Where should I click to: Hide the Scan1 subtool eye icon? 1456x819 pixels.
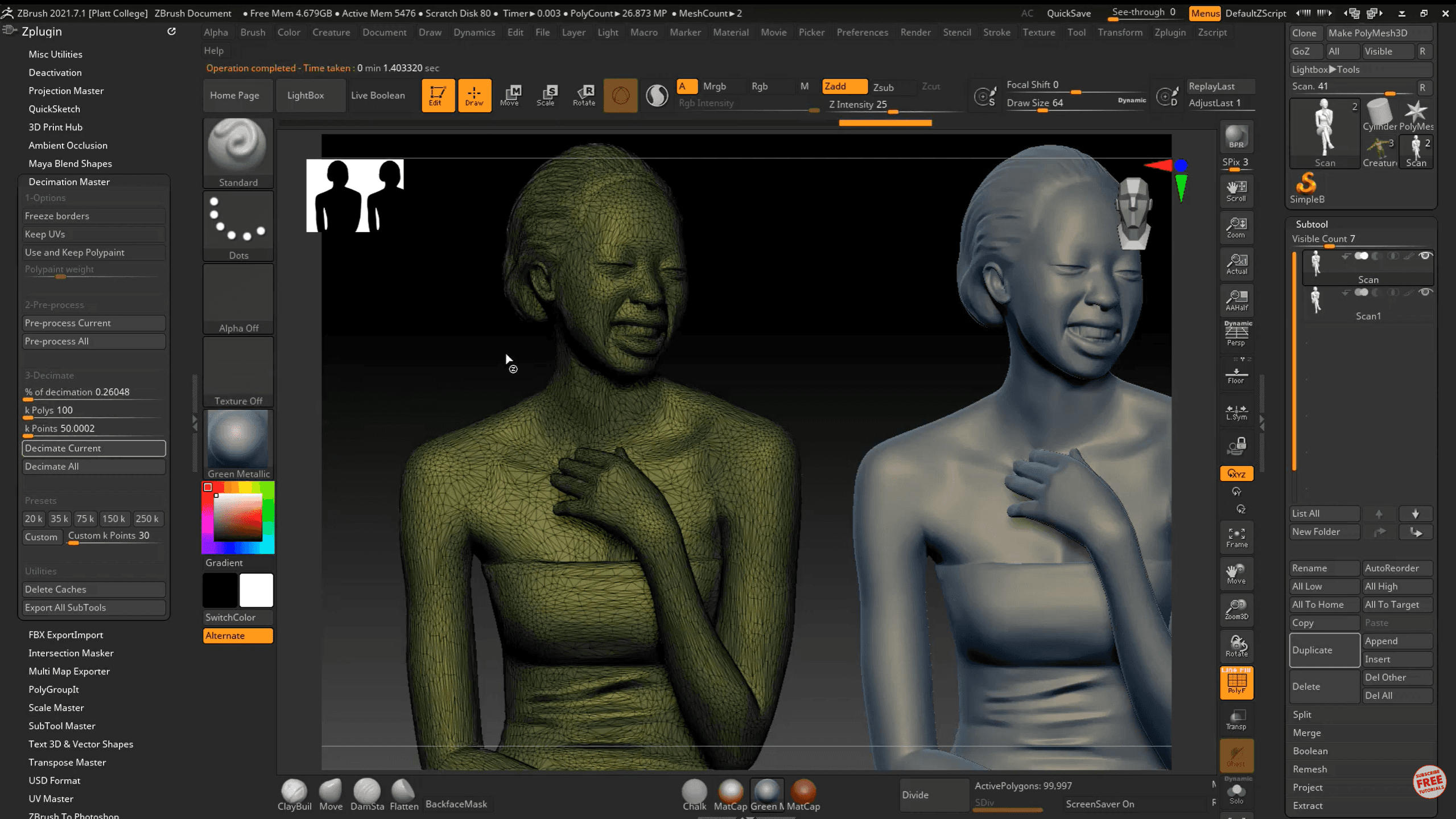pos(1425,293)
